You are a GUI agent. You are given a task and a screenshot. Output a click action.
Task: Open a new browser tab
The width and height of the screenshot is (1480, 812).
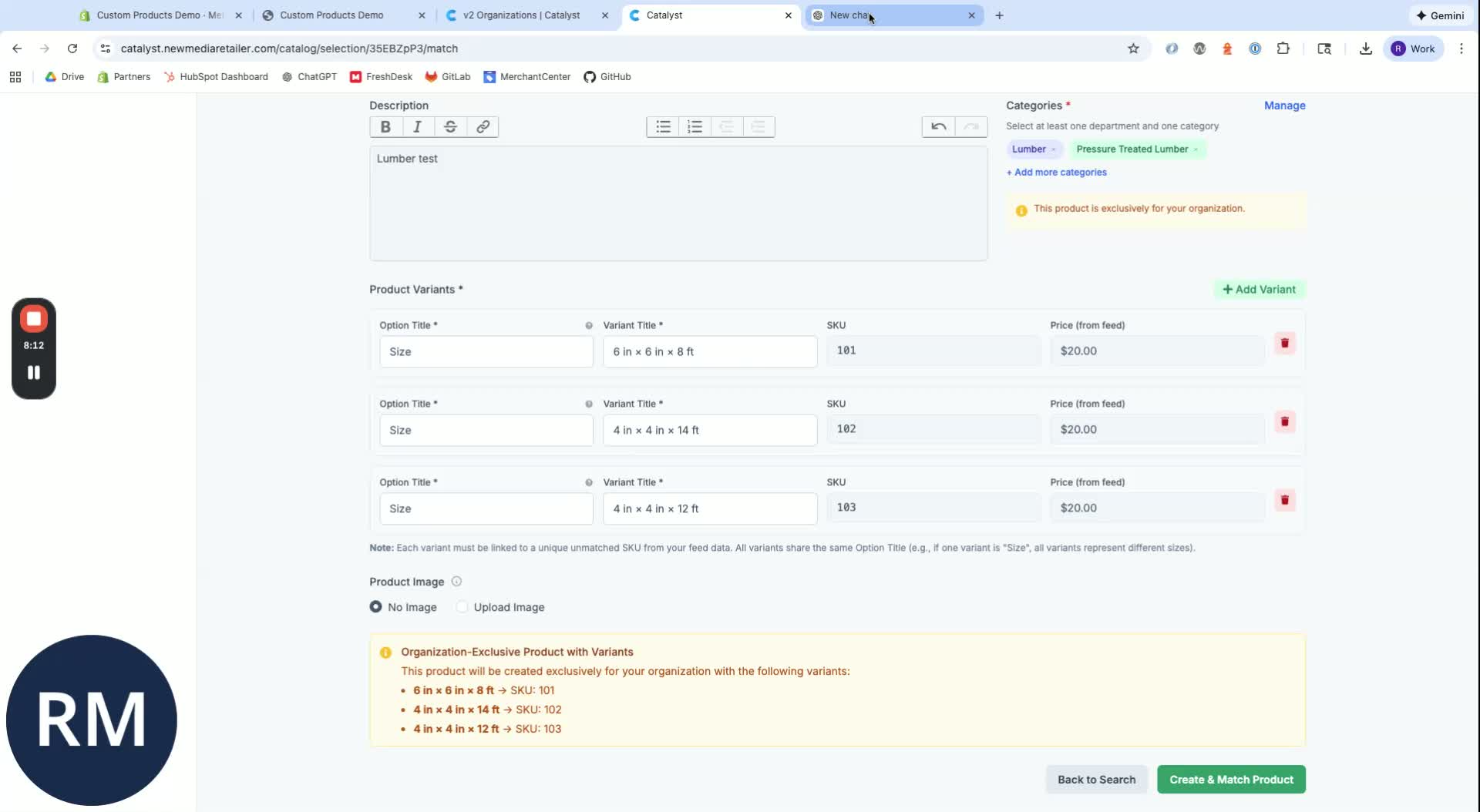coord(999,15)
